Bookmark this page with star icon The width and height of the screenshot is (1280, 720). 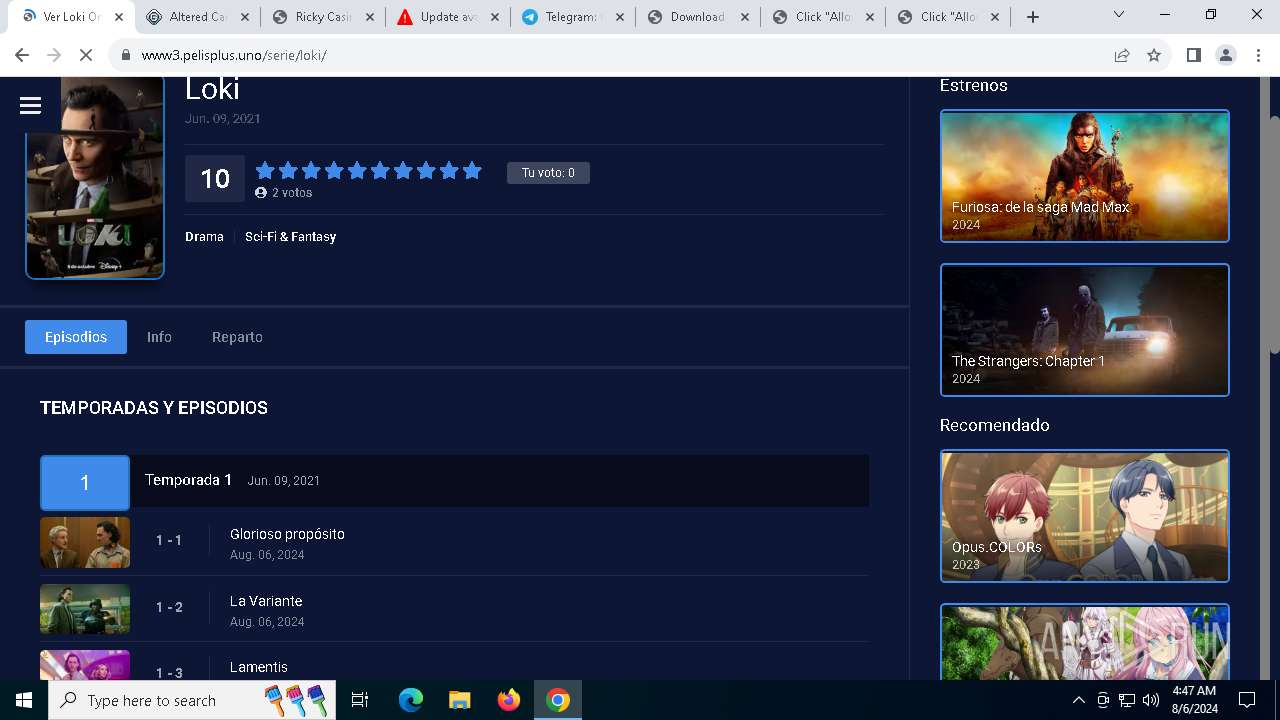(x=1154, y=55)
